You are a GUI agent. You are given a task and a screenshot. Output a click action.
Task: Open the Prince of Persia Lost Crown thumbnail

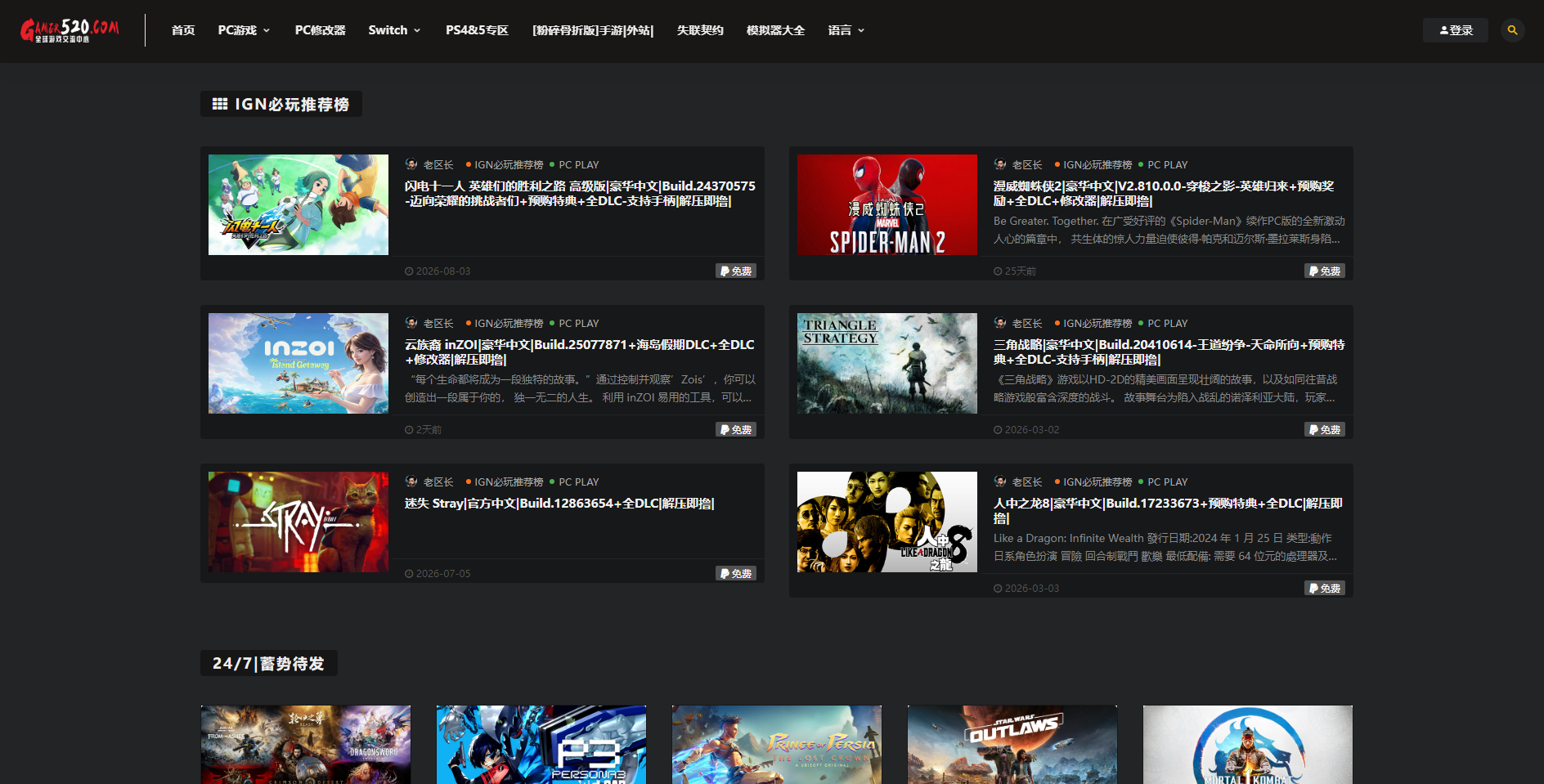(x=777, y=745)
